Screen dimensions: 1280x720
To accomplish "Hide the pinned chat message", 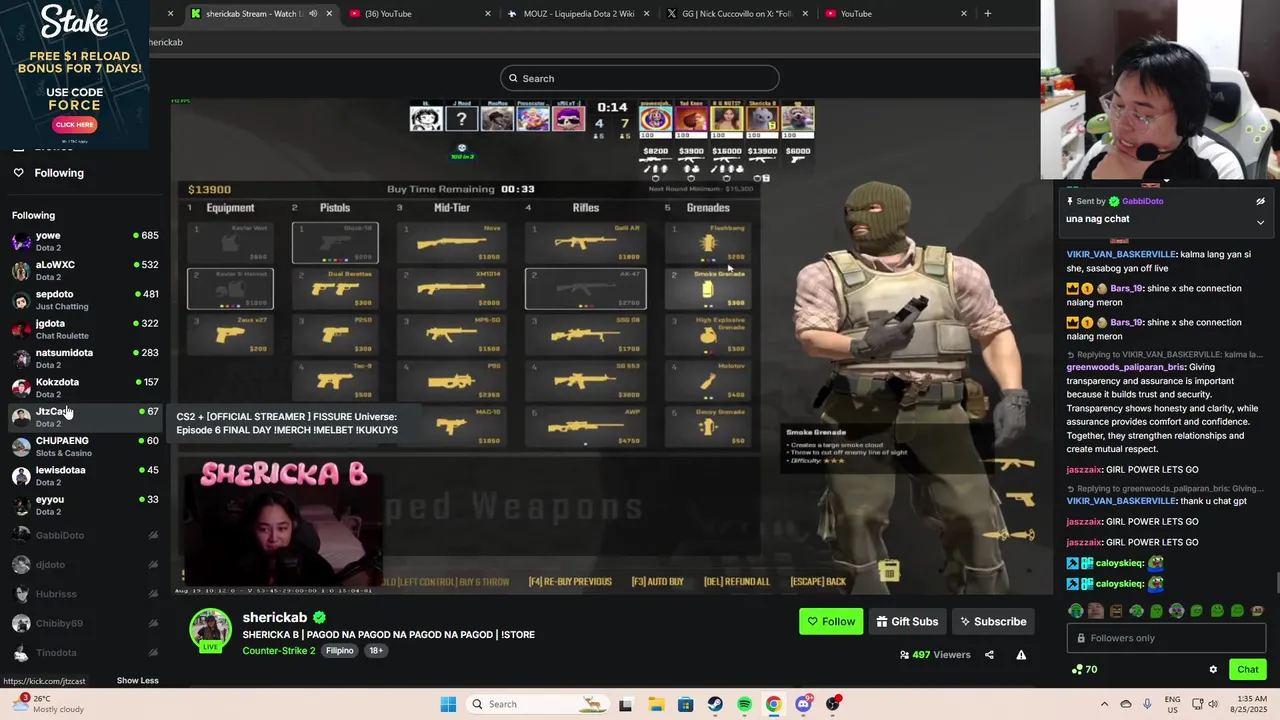I will (x=1260, y=201).
